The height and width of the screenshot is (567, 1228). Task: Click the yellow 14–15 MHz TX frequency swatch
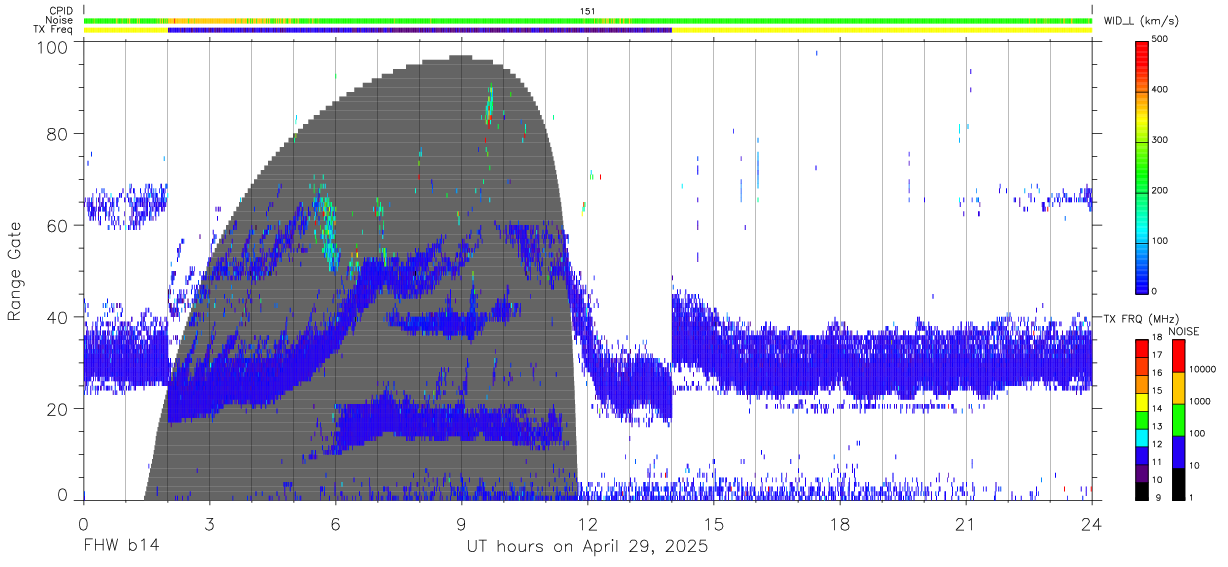tap(1142, 400)
